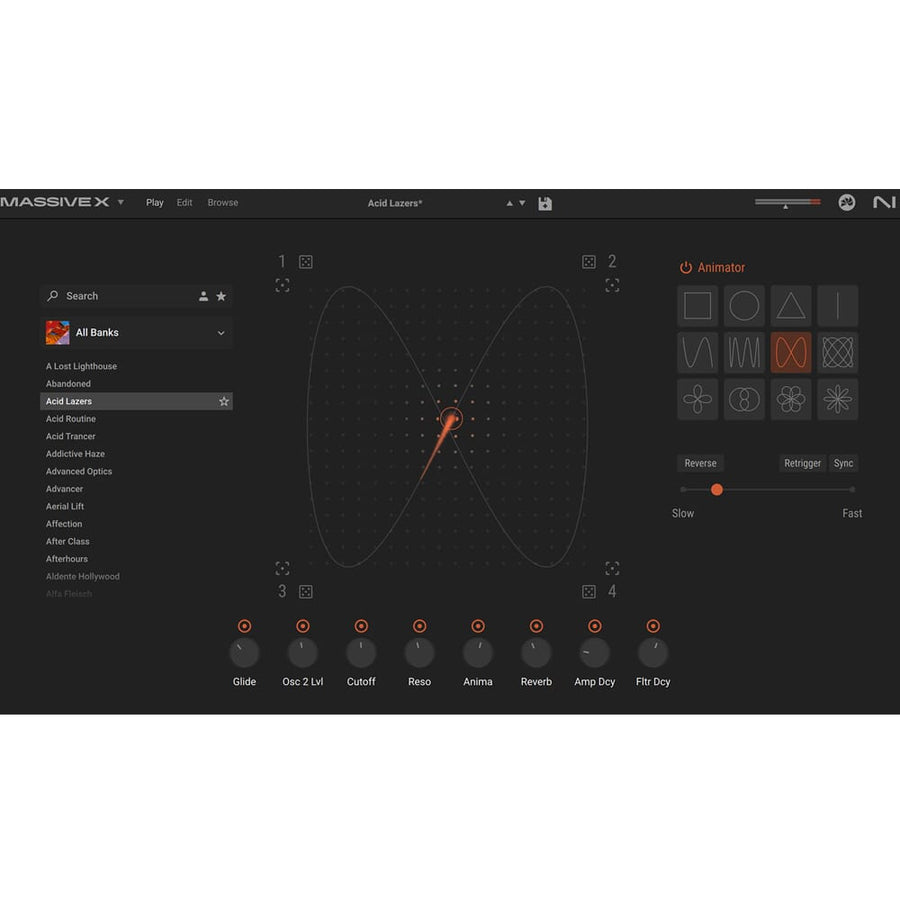Select the multi-petal flower animator shape
The height and width of the screenshot is (900, 900).
point(791,399)
